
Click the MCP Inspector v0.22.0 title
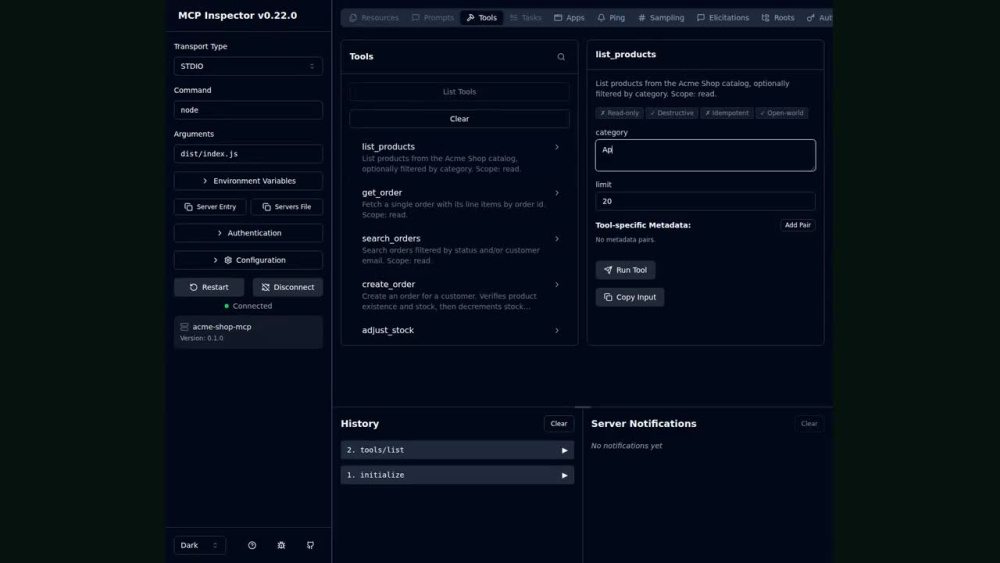coord(237,15)
